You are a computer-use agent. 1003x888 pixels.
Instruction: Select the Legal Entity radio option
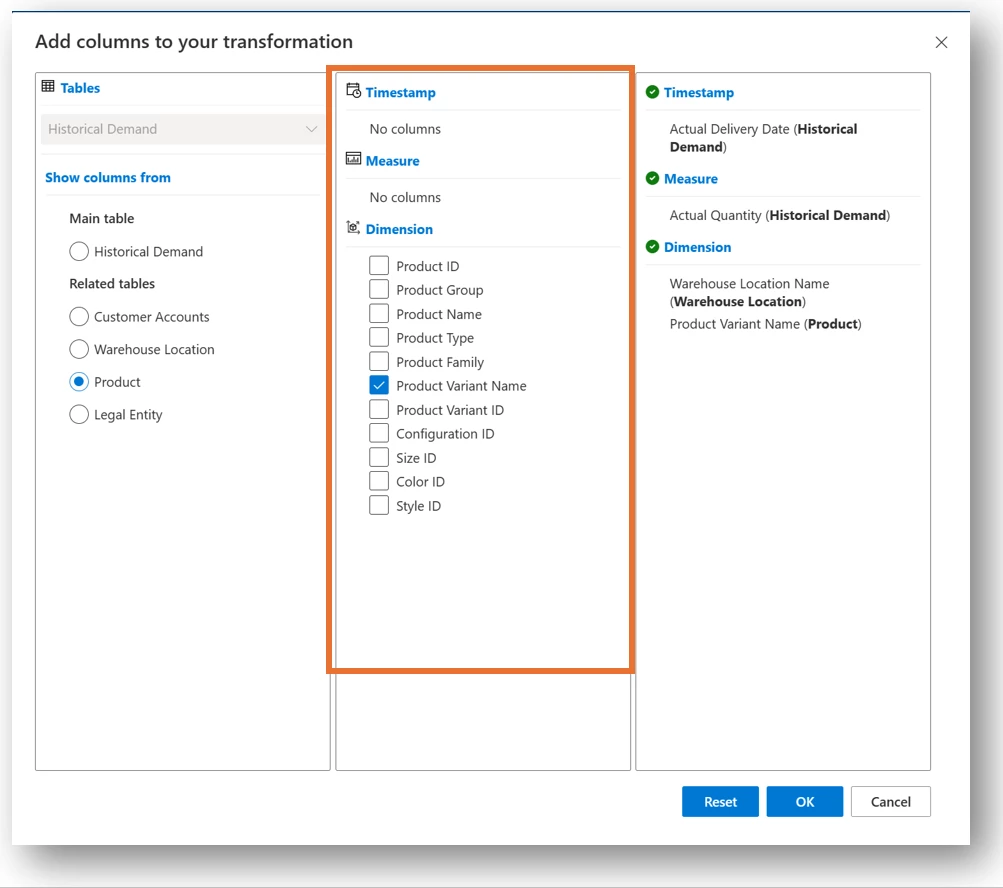click(79, 414)
